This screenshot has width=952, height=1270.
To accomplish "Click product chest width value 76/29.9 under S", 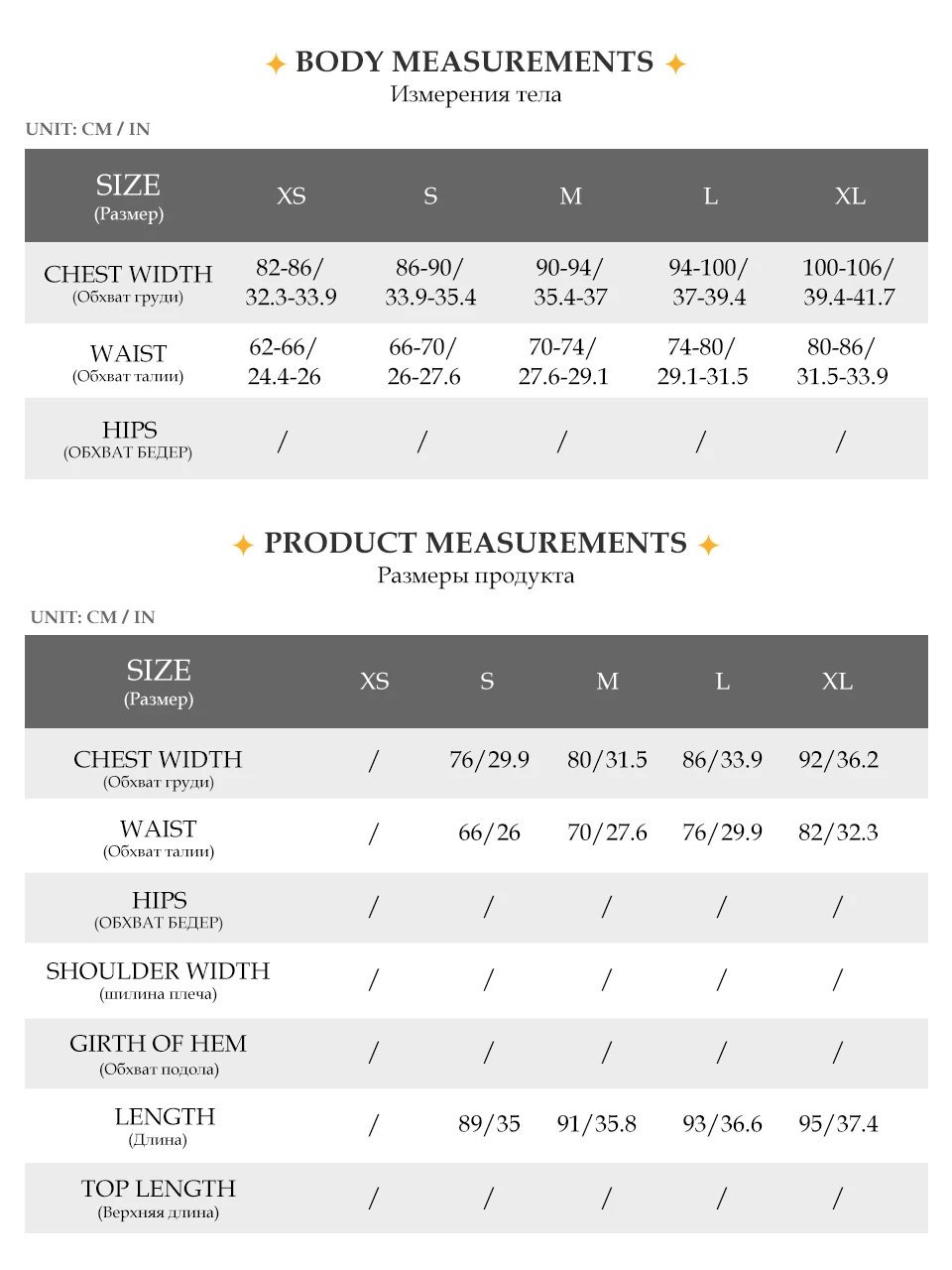I will click(489, 760).
